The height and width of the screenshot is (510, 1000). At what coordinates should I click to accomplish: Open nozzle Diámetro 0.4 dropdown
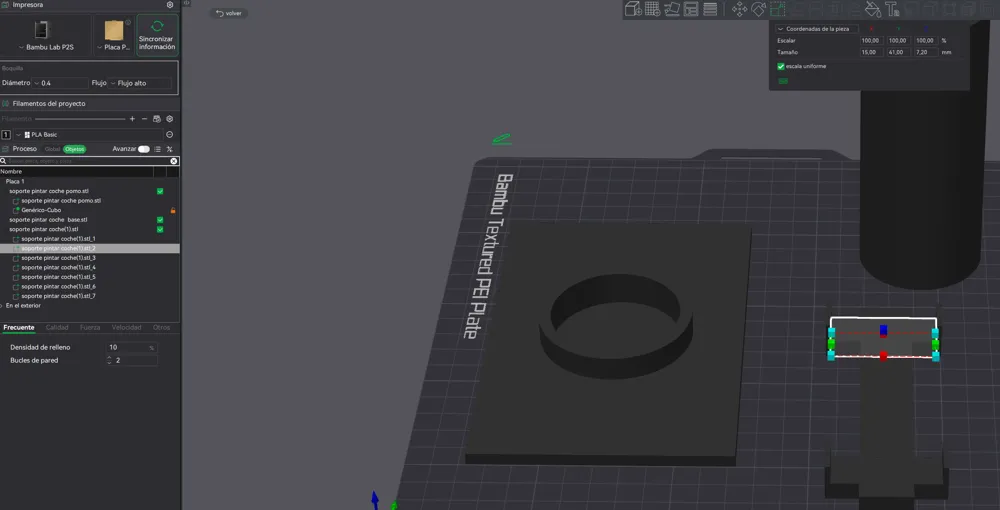click(60, 83)
